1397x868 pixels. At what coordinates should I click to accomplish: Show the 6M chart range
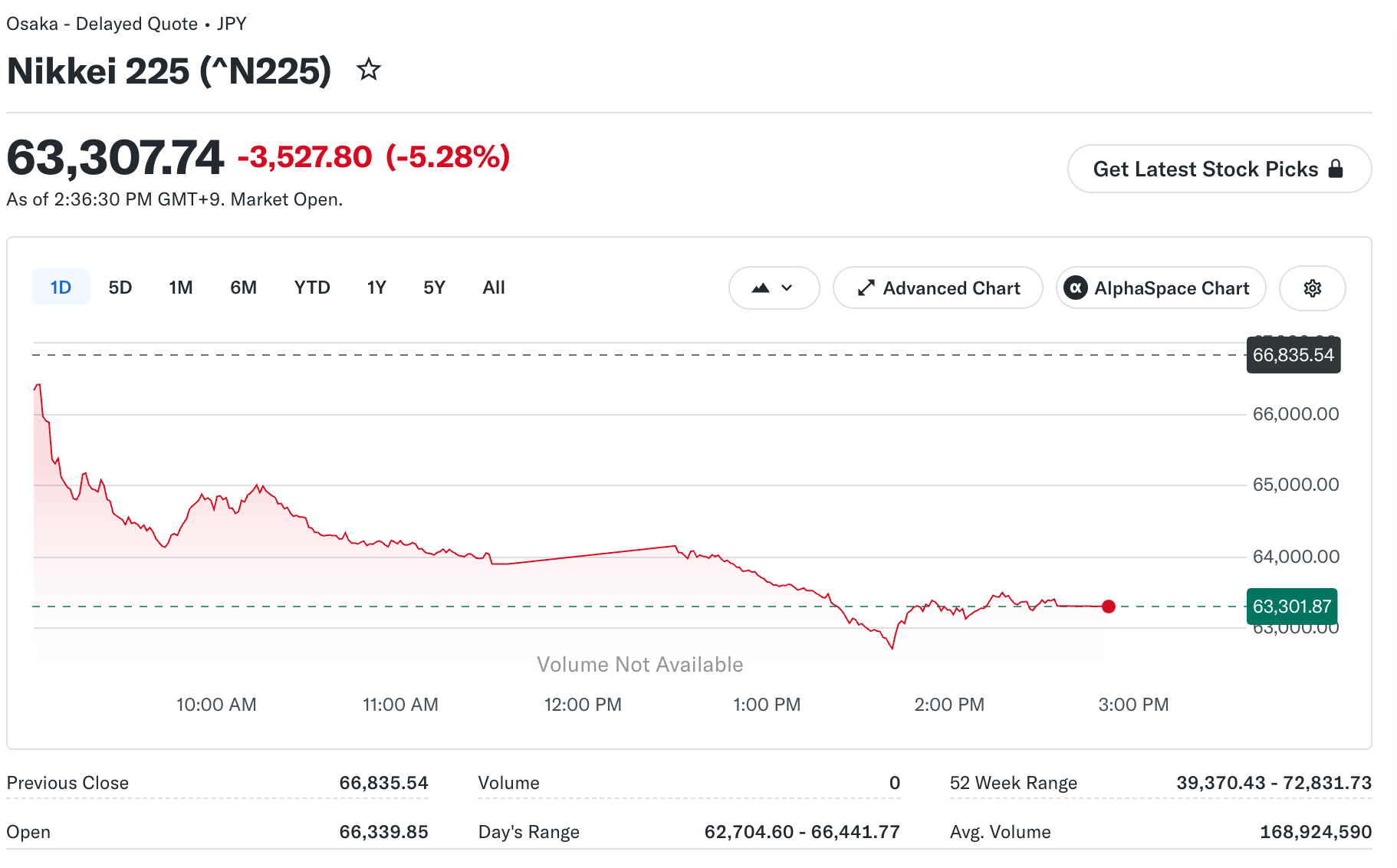pyautogui.click(x=244, y=288)
